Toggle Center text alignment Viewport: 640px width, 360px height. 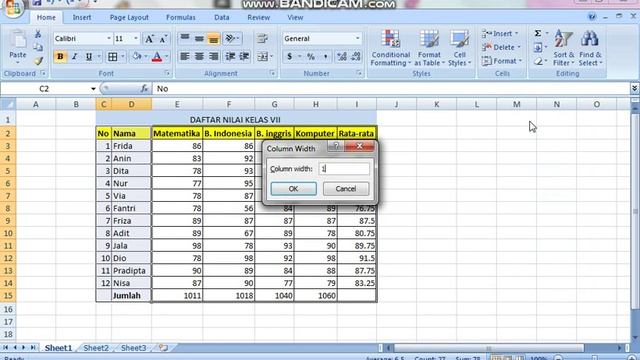(199, 56)
